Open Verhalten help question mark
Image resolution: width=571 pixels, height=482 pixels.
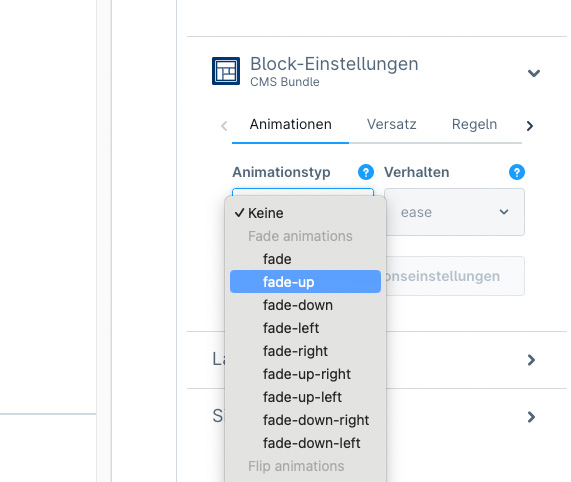coord(517,172)
